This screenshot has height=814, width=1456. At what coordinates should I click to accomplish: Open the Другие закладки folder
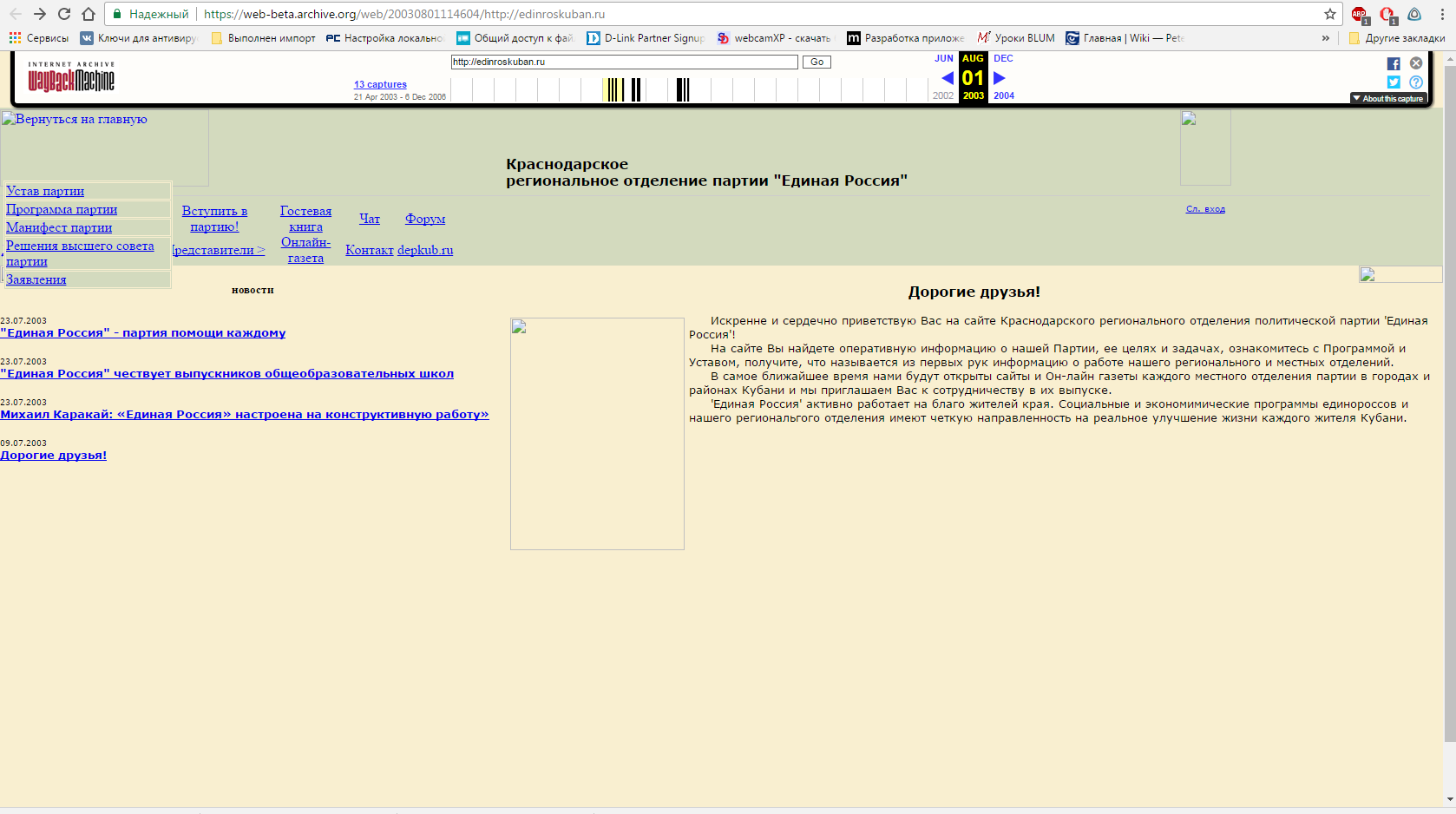tap(1397, 38)
